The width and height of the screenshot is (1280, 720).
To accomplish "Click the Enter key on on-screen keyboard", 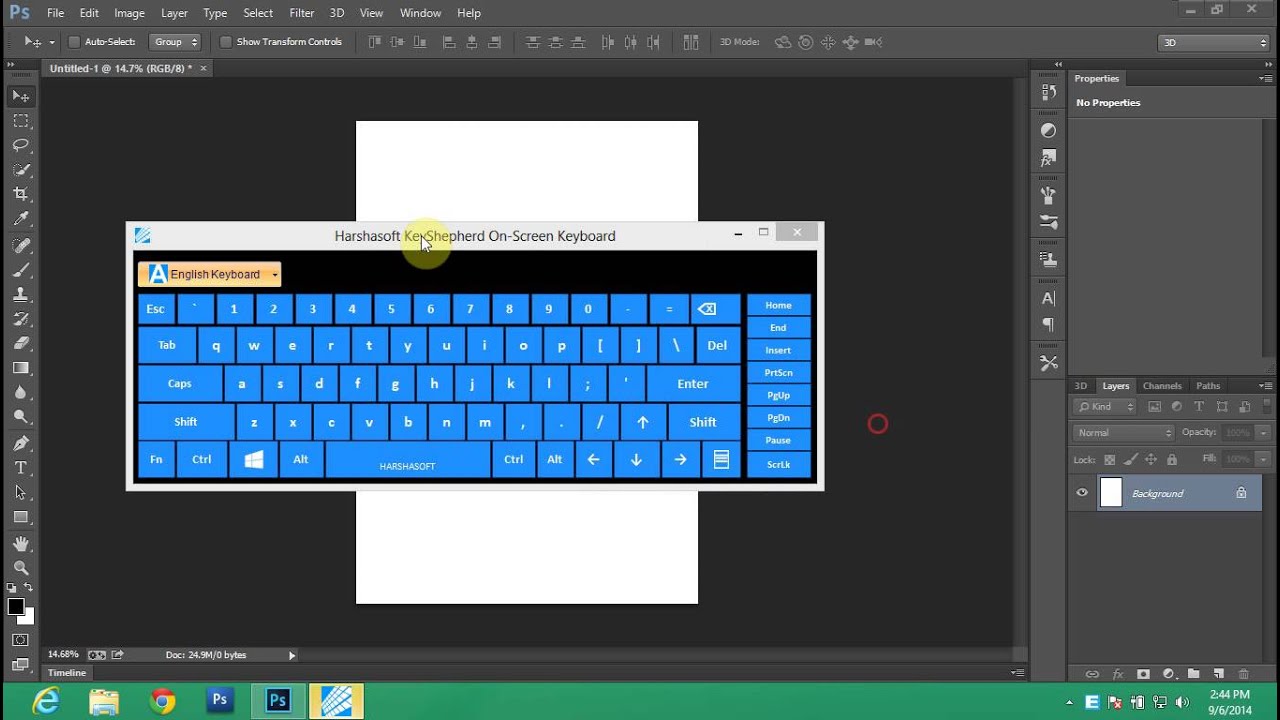I will click(693, 383).
